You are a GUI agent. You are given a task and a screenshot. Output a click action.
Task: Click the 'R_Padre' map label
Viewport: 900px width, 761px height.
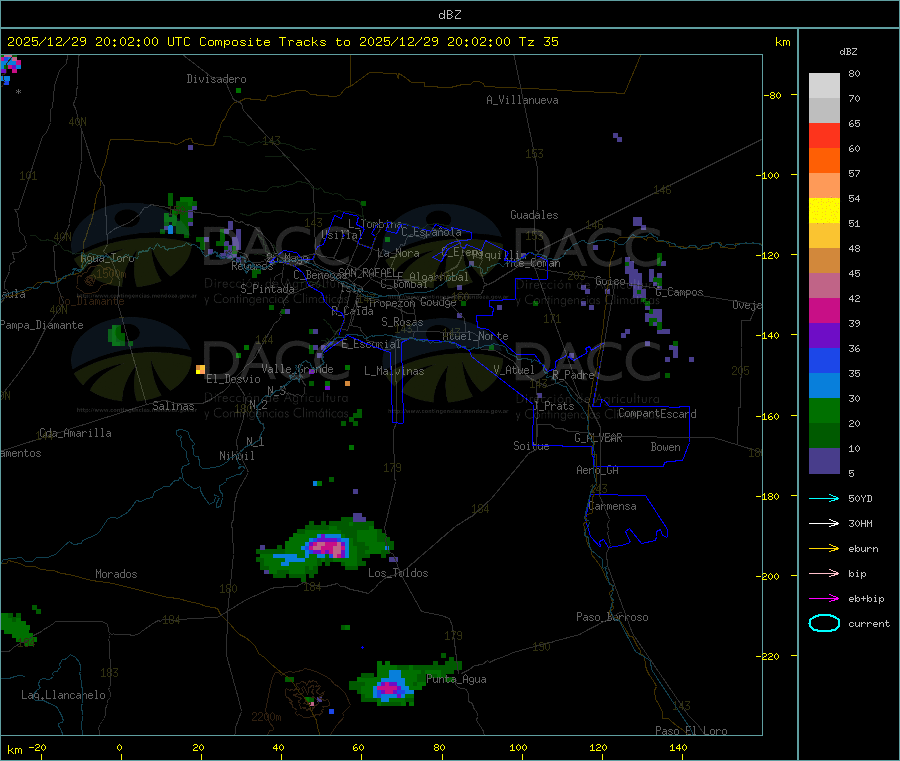[573, 375]
